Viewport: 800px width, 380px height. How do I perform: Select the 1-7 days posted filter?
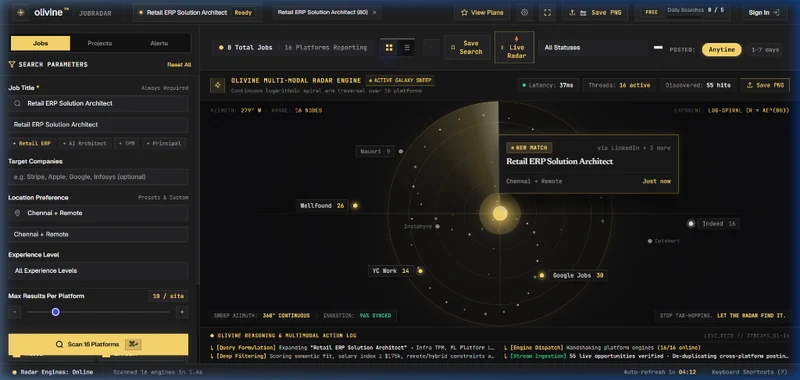pos(764,49)
